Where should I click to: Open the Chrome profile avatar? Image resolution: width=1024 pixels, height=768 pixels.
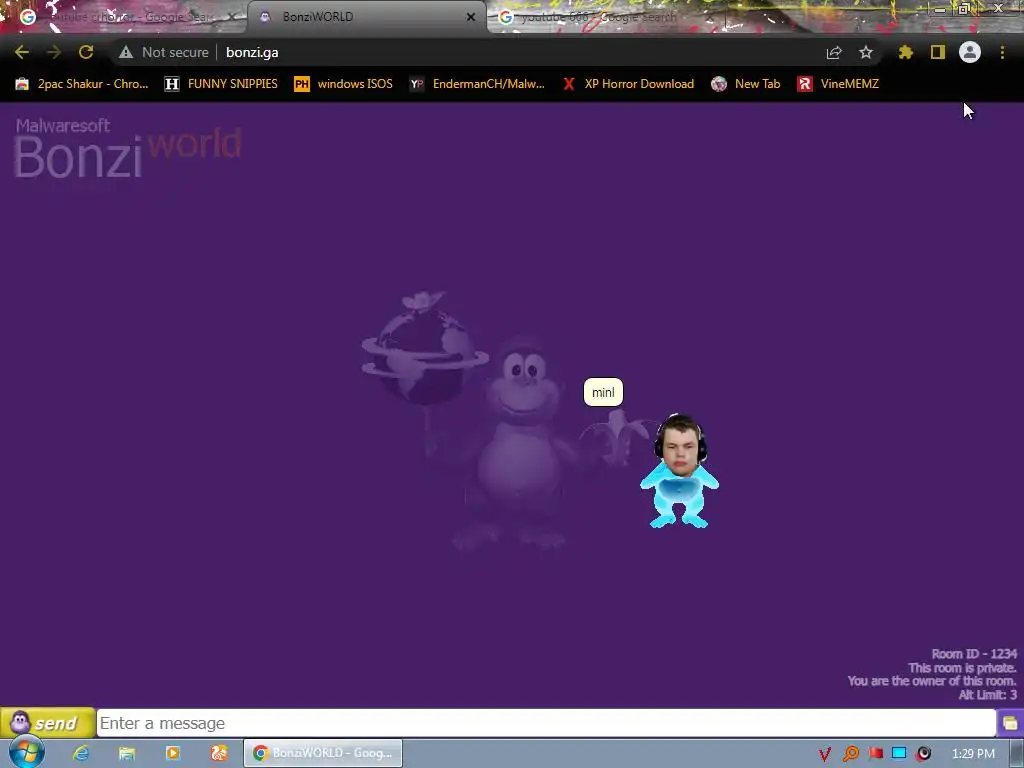click(970, 52)
